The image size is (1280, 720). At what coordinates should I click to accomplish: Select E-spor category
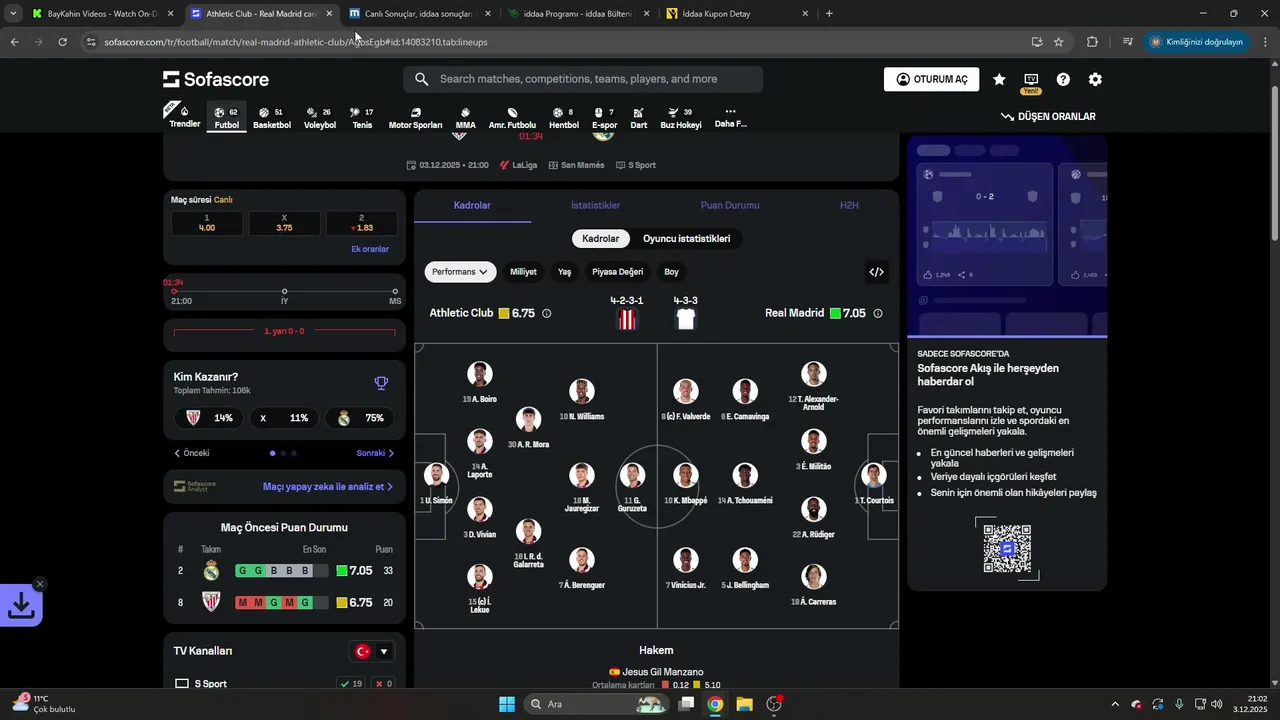click(604, 118)
